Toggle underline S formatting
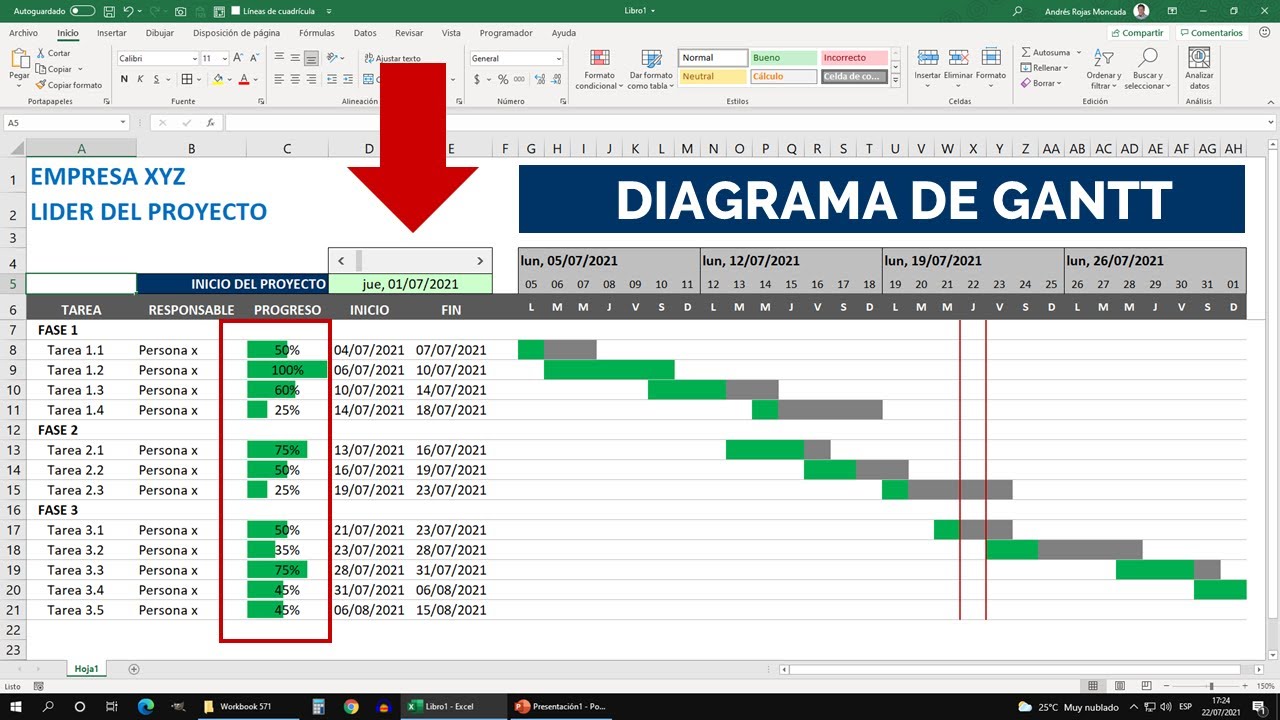Image resolution: width=1280 pixels, height=720 pixels. coord(156,79)
